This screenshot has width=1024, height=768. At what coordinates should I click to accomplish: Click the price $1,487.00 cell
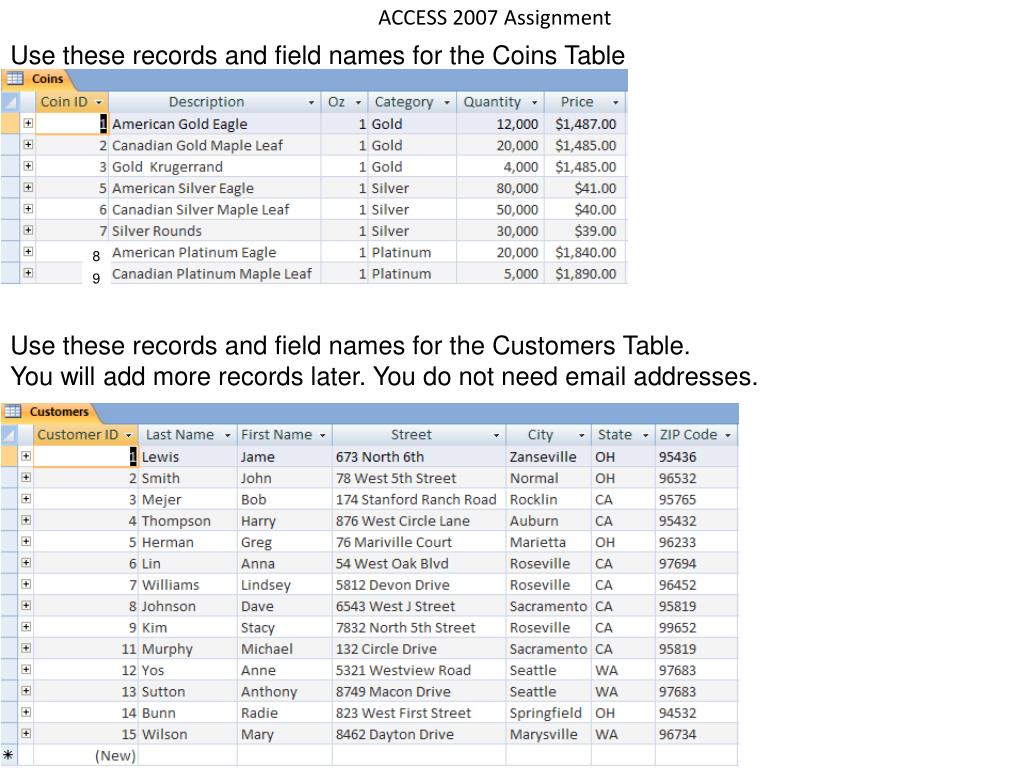[585, 124]
